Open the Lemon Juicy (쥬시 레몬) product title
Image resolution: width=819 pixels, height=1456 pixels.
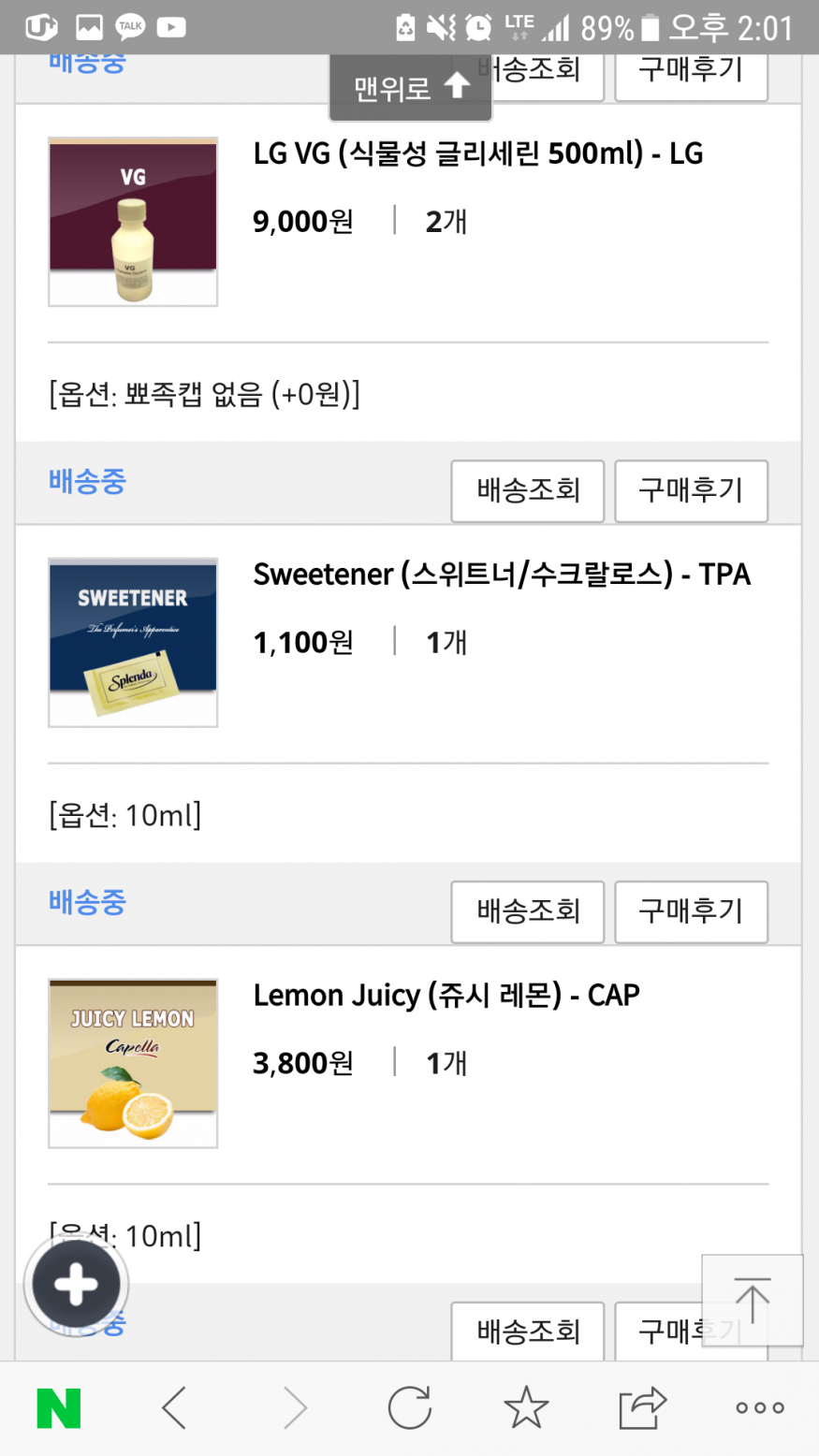446,995
